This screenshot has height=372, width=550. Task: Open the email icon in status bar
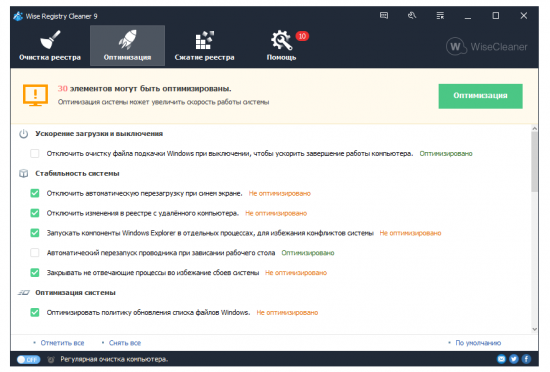pyautogui.click(x=502, y=359)
